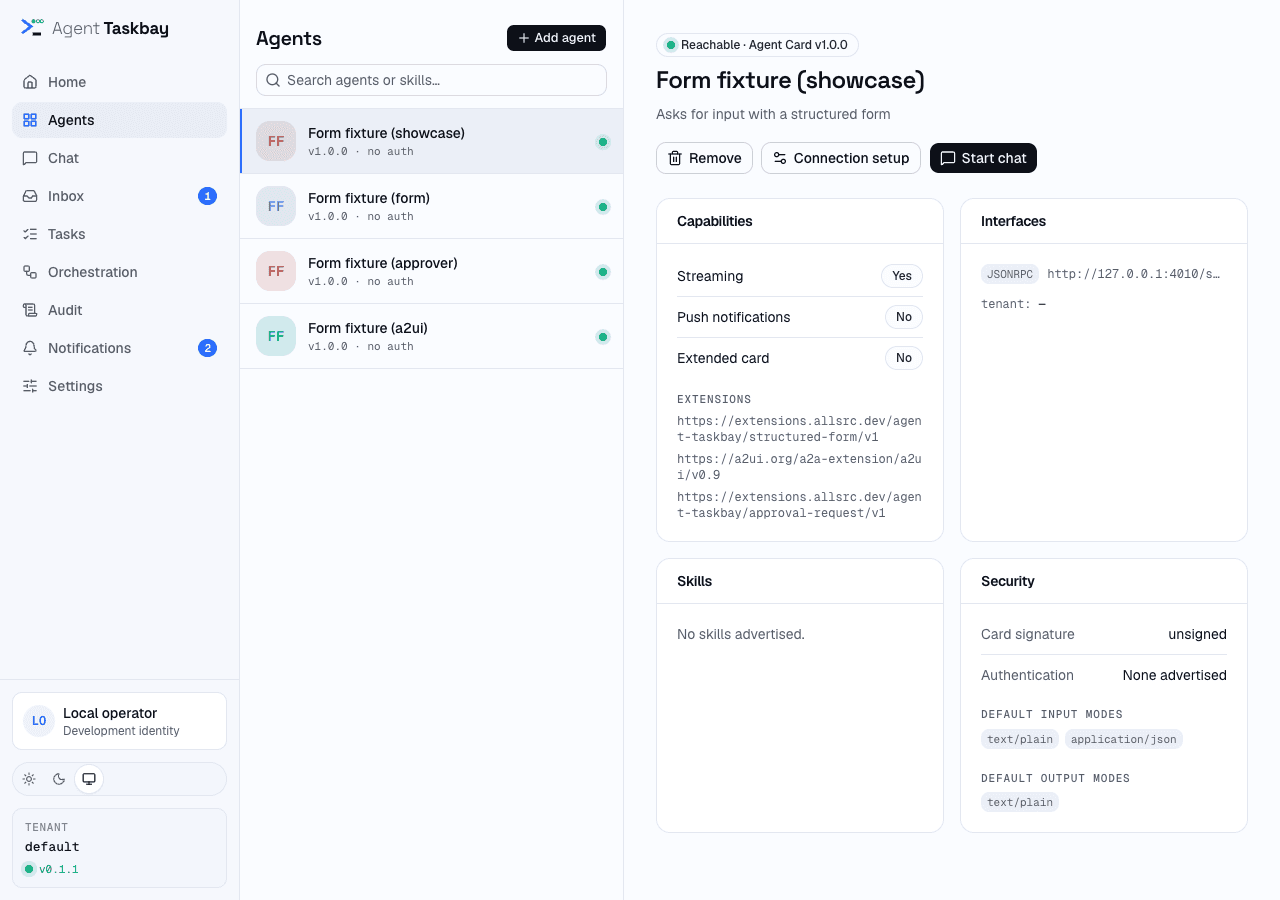Switch to light theme sun icon
Viewport: 1280px width, 900px height.
click(x=29, y=779)
